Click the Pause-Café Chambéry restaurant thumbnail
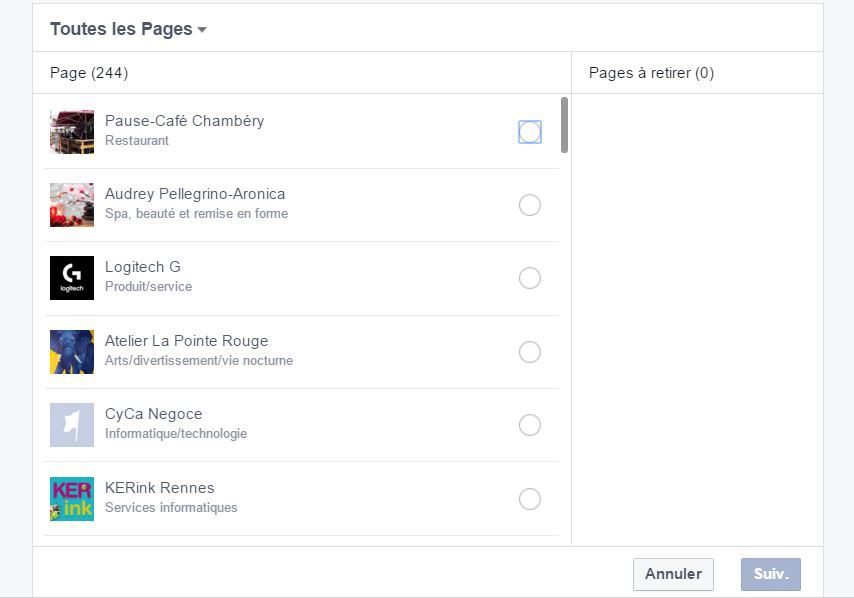 [x=71, y=131]
